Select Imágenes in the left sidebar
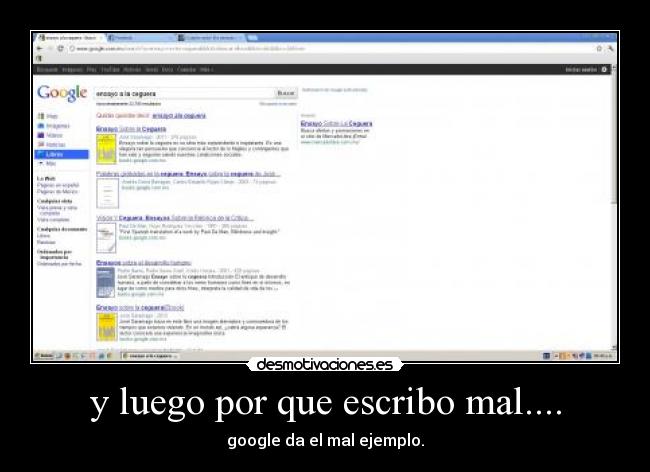 coord(54,126)
